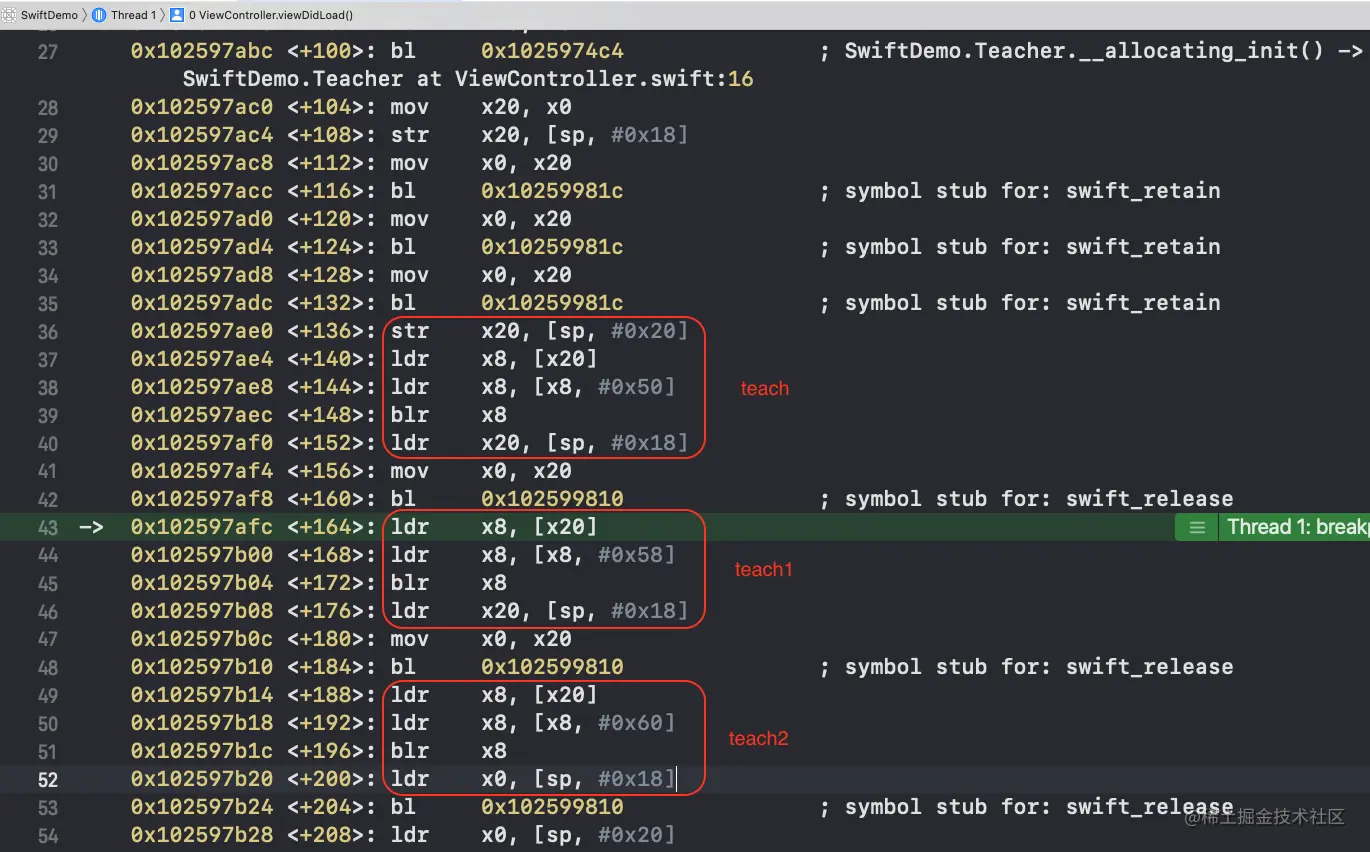Image resolution: width=1370 pixels, height=852 pixels.
Task: Click address 0x102597b08
Action: click(202, 611)
